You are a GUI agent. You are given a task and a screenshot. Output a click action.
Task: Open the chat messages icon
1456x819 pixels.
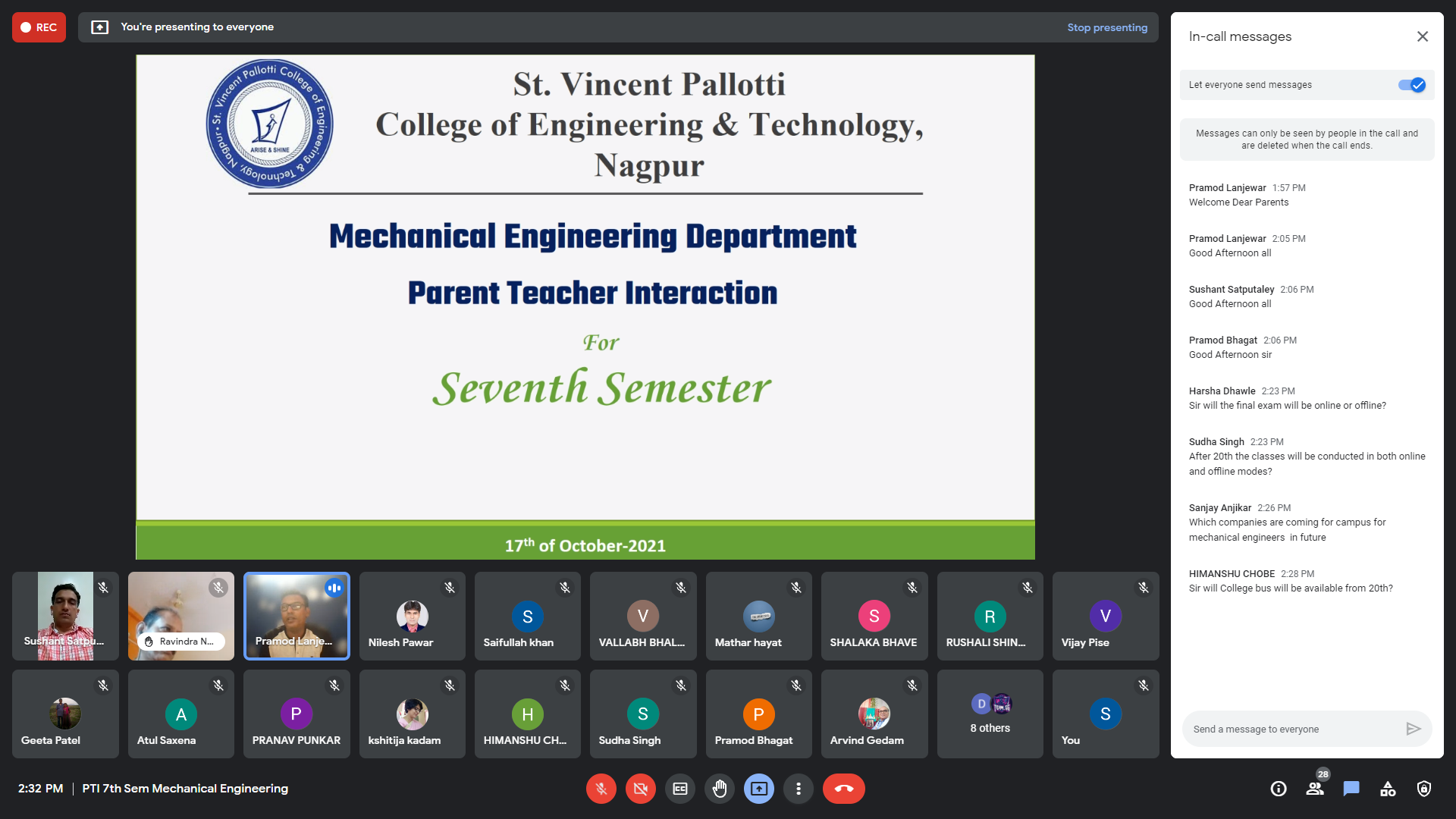pyautogui.click(x=1351, y=789)
